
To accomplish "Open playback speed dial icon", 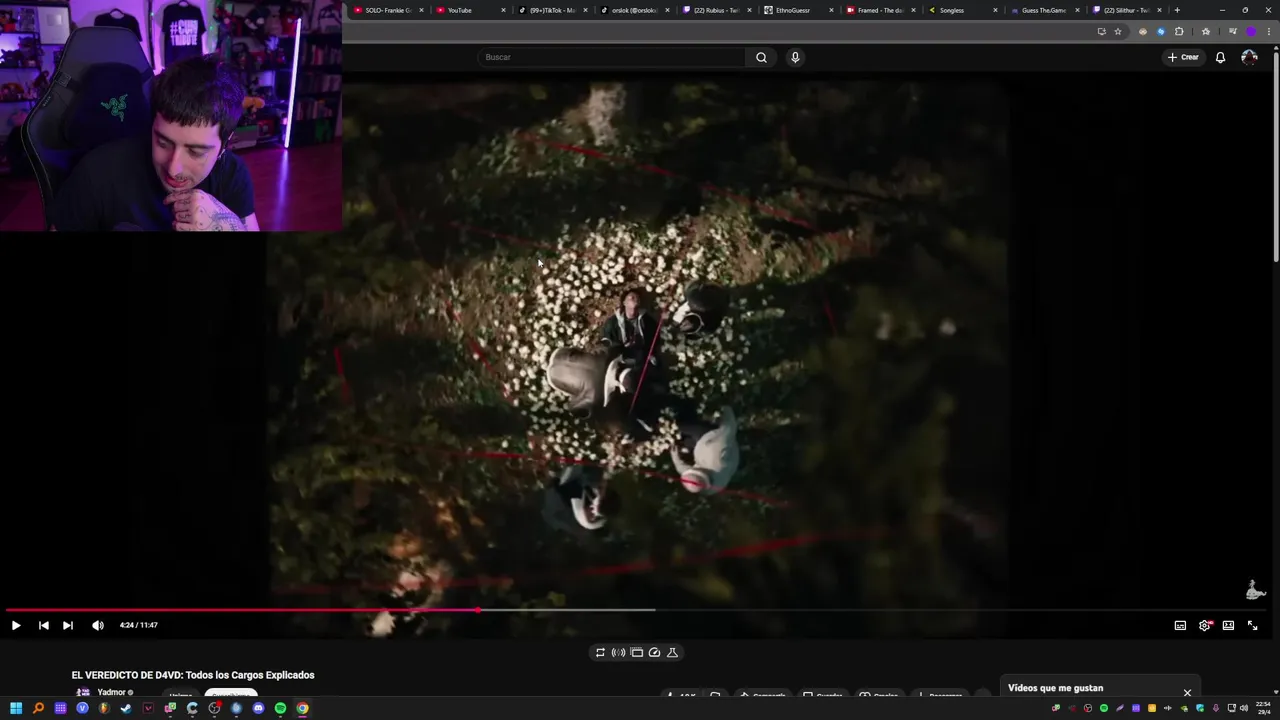I will 654,652.
